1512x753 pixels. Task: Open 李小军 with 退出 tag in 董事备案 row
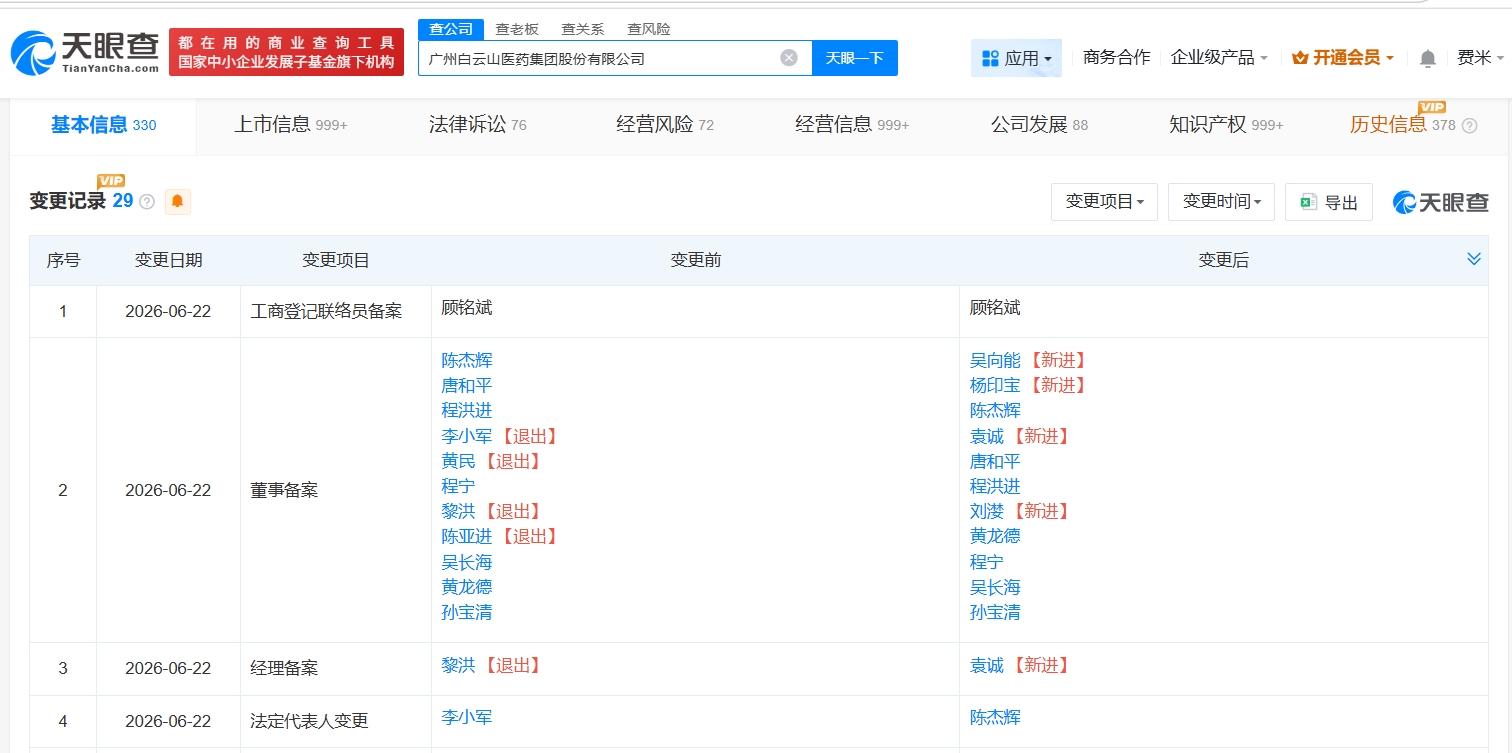467,436
